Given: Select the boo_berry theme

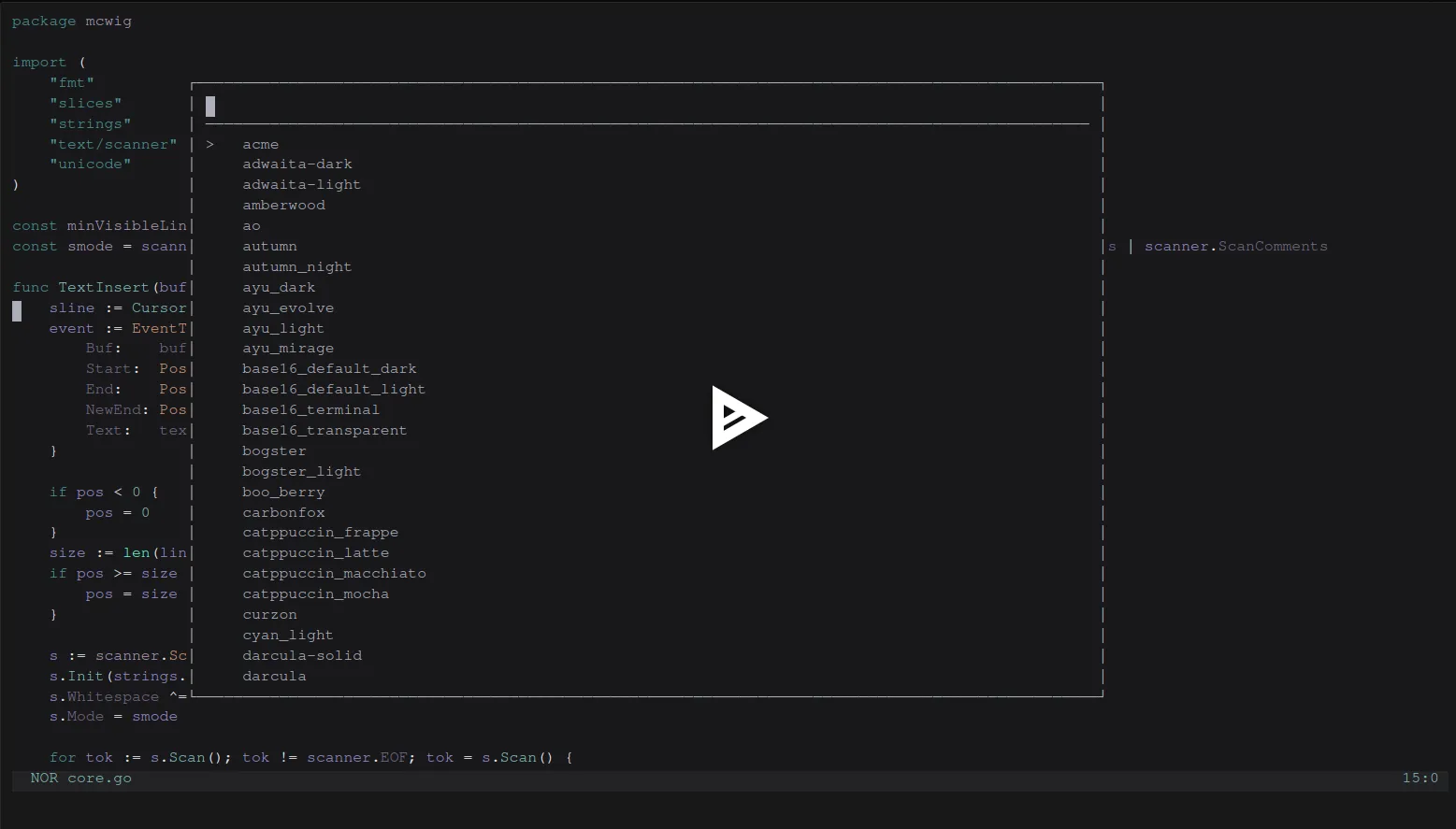Looking at the screenshot, I should click(283, 492).
